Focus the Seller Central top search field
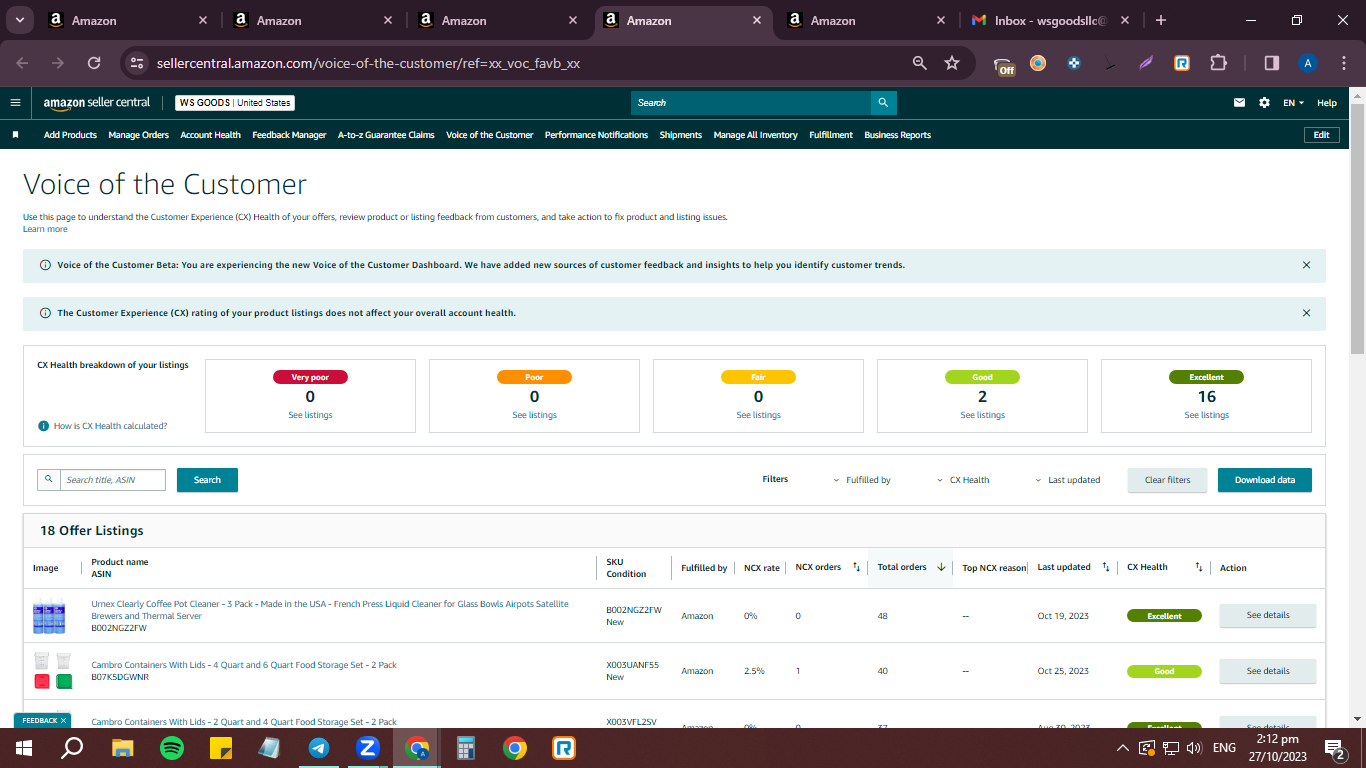The height and width of the screenshot is (768, 1366). [x=751, y=103]
